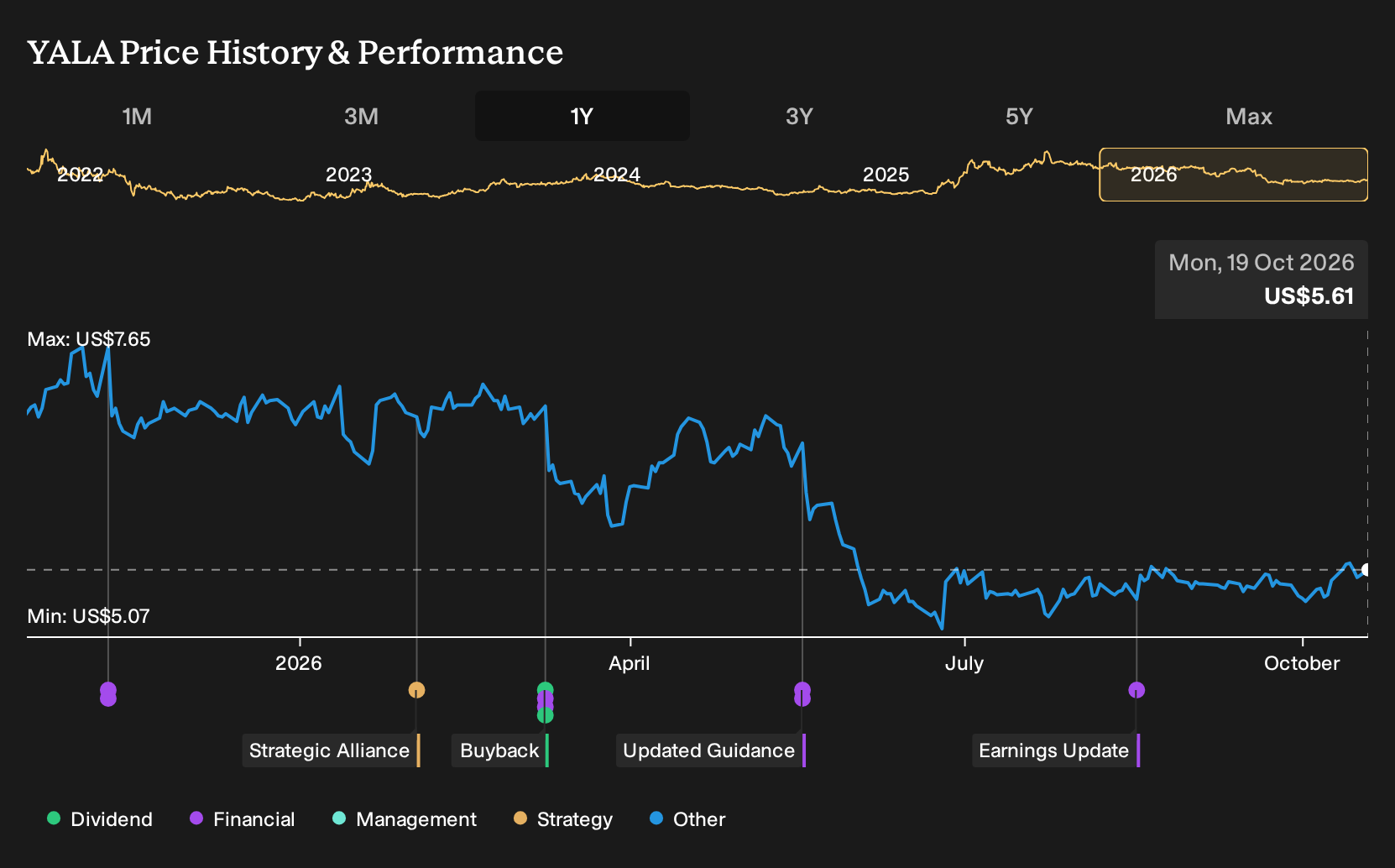Click the 'Mon, 19 Oct 2026' date text

[x=1262, y=263]
